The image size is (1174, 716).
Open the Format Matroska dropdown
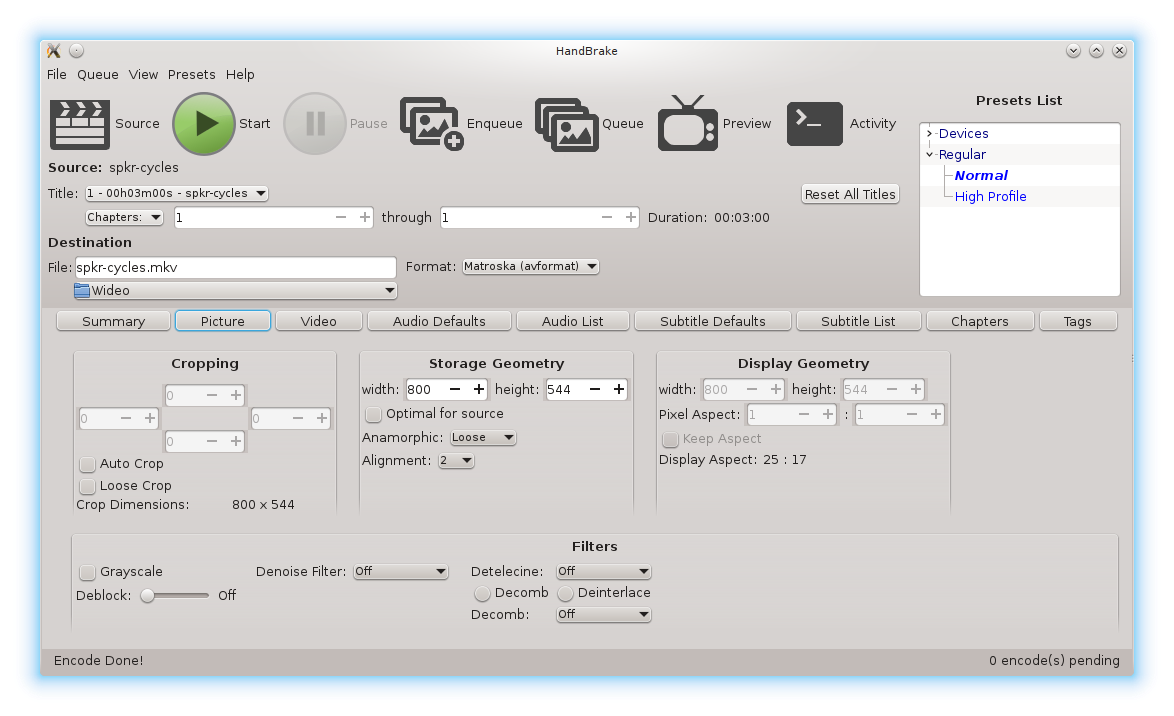[x=531, y=267]
